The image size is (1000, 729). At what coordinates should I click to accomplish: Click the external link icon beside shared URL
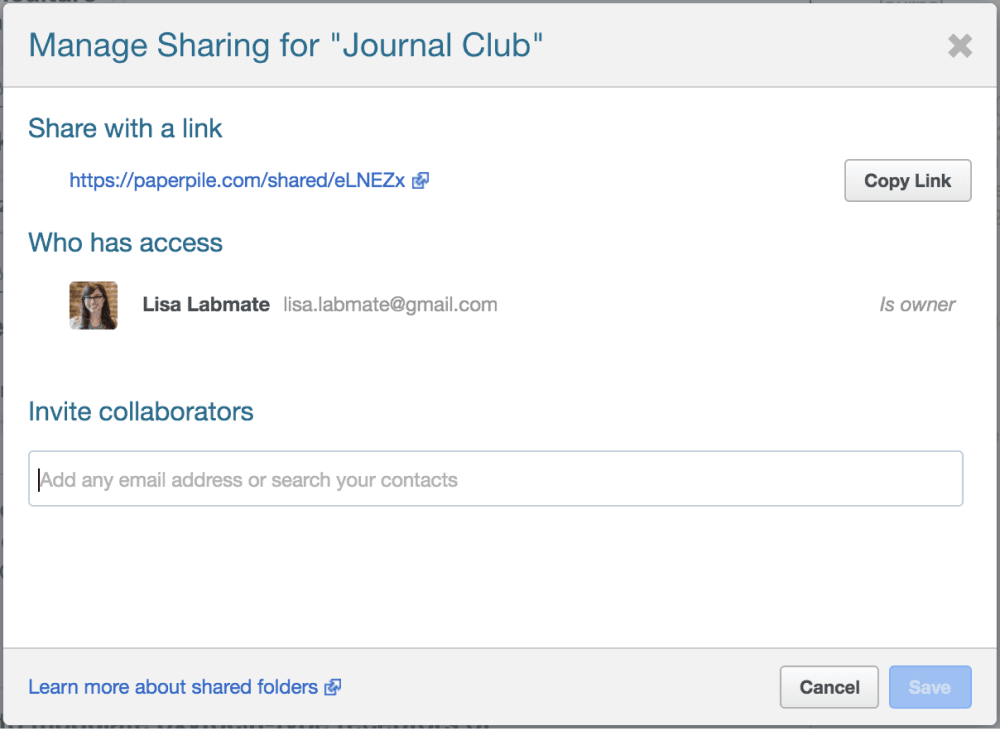[420, 181]
